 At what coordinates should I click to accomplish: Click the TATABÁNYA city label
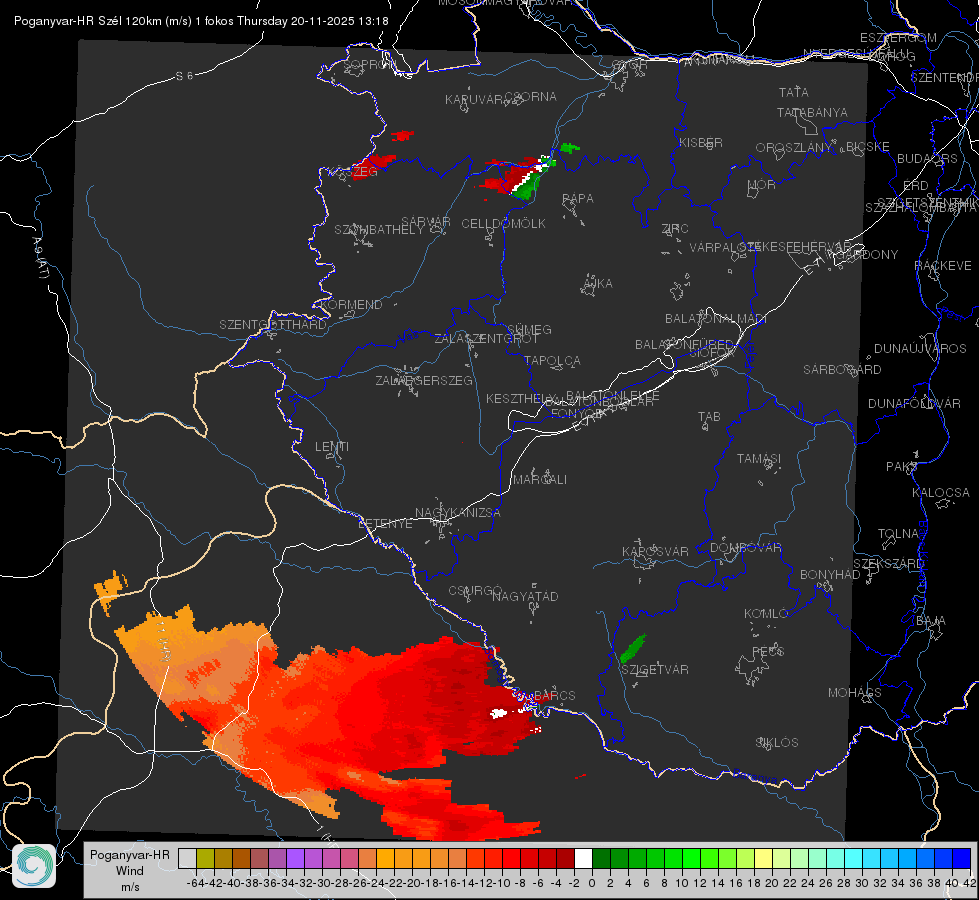[812, 112]
